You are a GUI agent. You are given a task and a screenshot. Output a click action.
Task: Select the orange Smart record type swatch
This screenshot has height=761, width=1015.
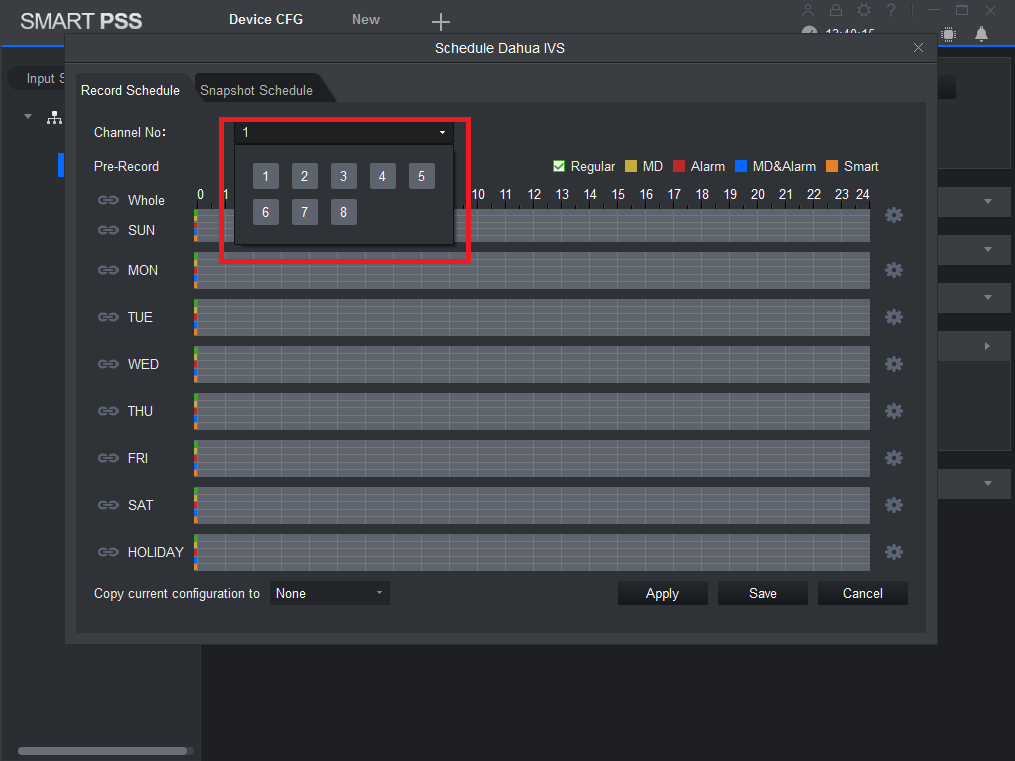(x=832, y=166)
